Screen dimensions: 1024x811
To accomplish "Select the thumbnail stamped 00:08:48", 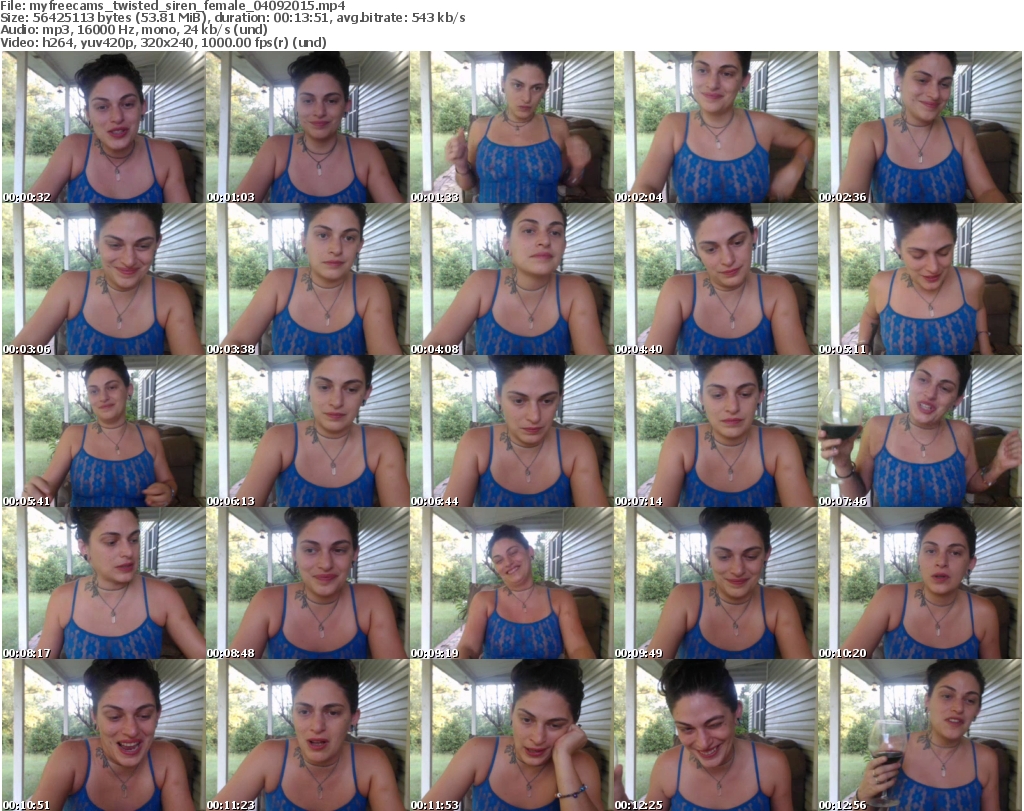I will [308, 583].
